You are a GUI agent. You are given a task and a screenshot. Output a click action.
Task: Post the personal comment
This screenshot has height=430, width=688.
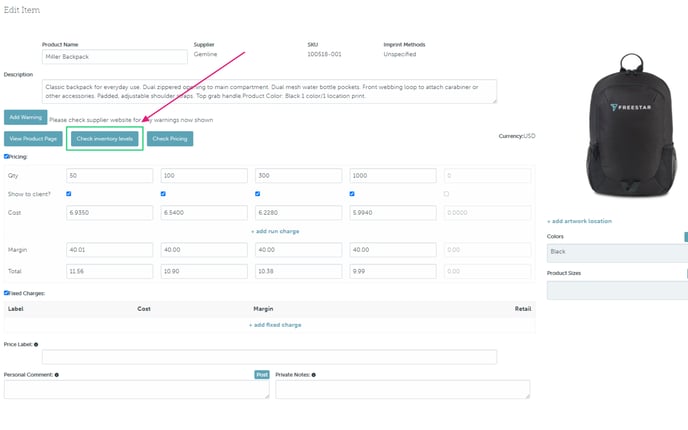point(262,375)
